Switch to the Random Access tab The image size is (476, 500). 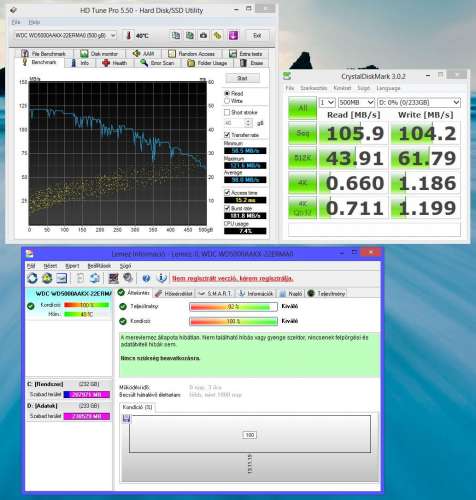[x=192, y=54]
